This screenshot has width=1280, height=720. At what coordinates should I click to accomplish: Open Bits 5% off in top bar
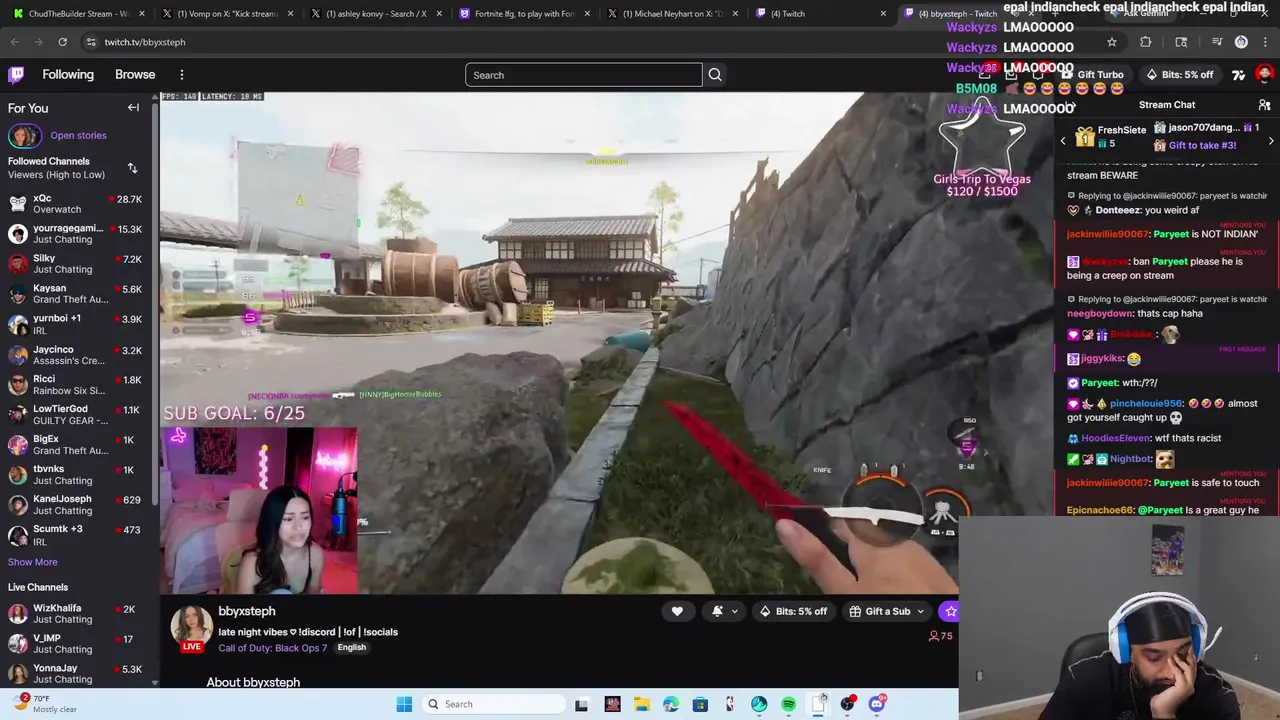(x=1179, y=75)
